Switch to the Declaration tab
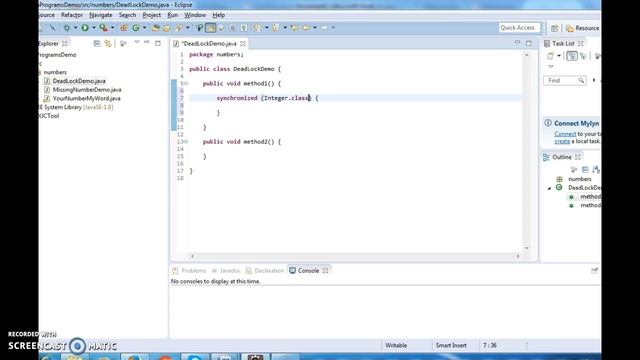Image resolution: width=640 pixels, height=360 pixels. (265, 271)
